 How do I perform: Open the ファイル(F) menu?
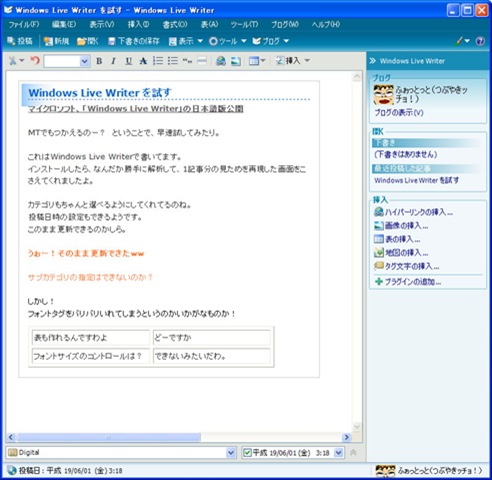click(24, 24)
